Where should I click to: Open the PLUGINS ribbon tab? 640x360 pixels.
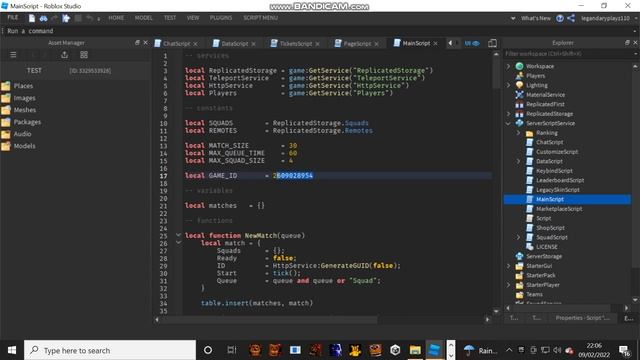pyautogui.click(x=221, y=18)
